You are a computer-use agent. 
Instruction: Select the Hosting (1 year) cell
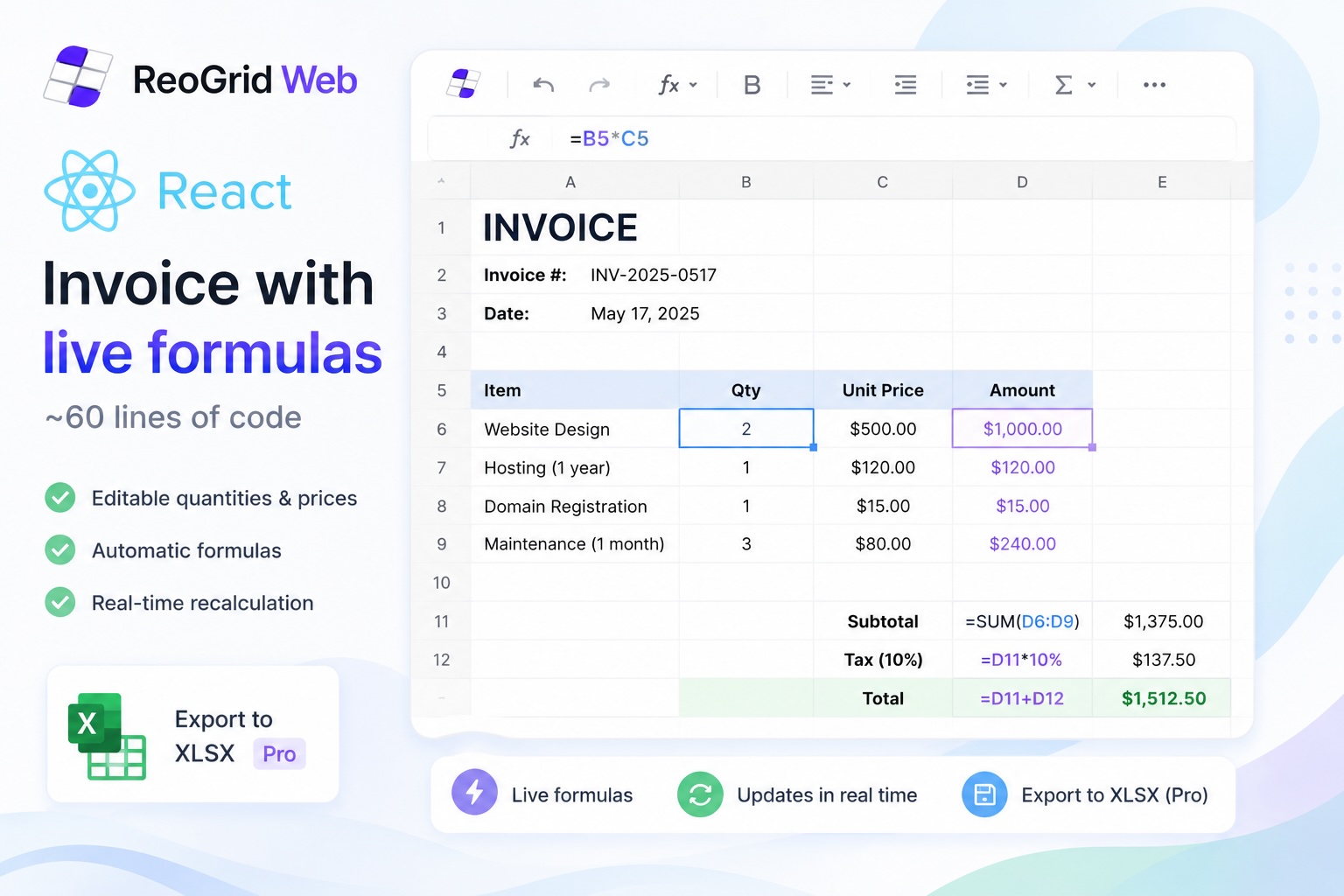coord(575,467)
